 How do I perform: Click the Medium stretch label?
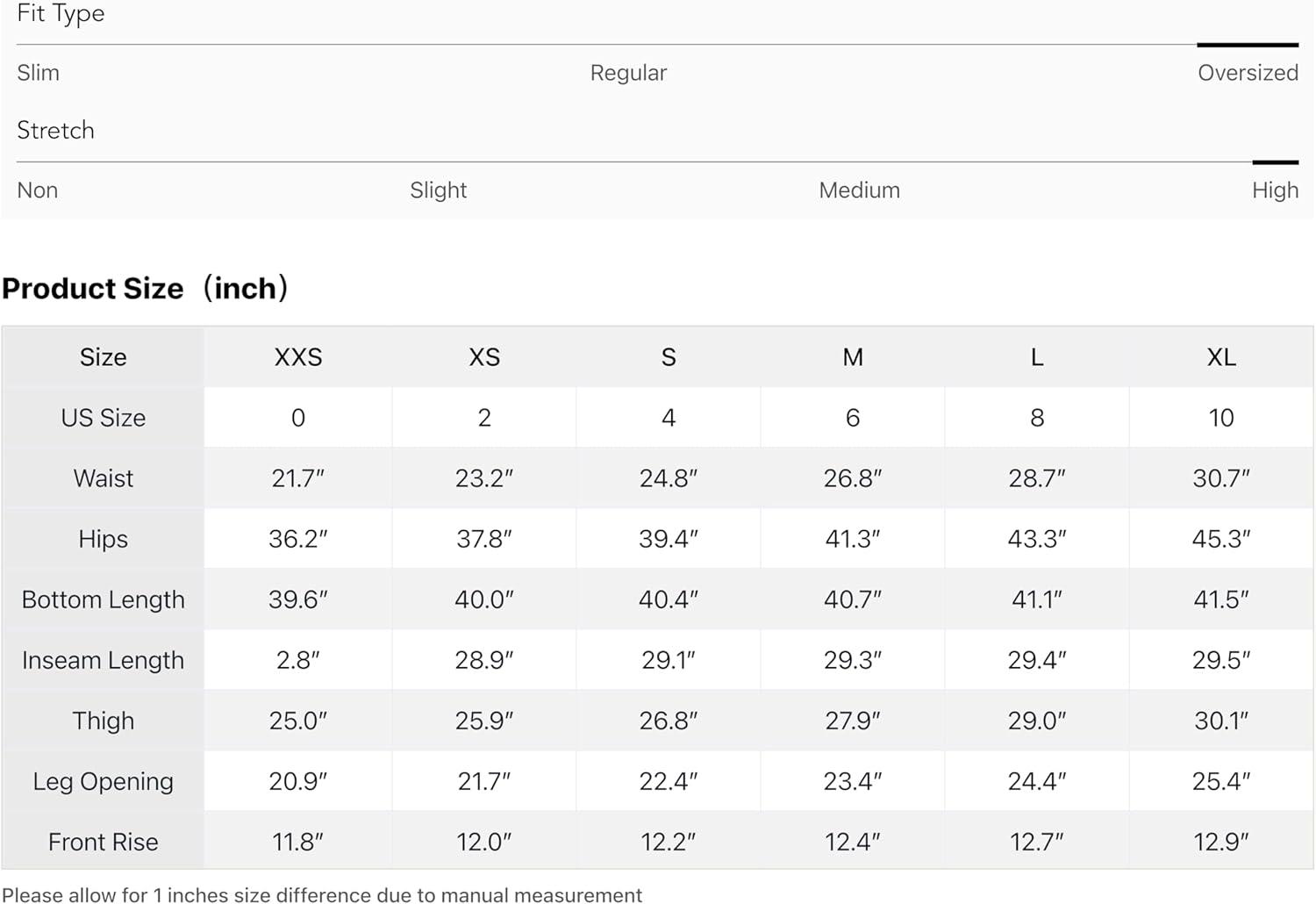click(859, 190)
